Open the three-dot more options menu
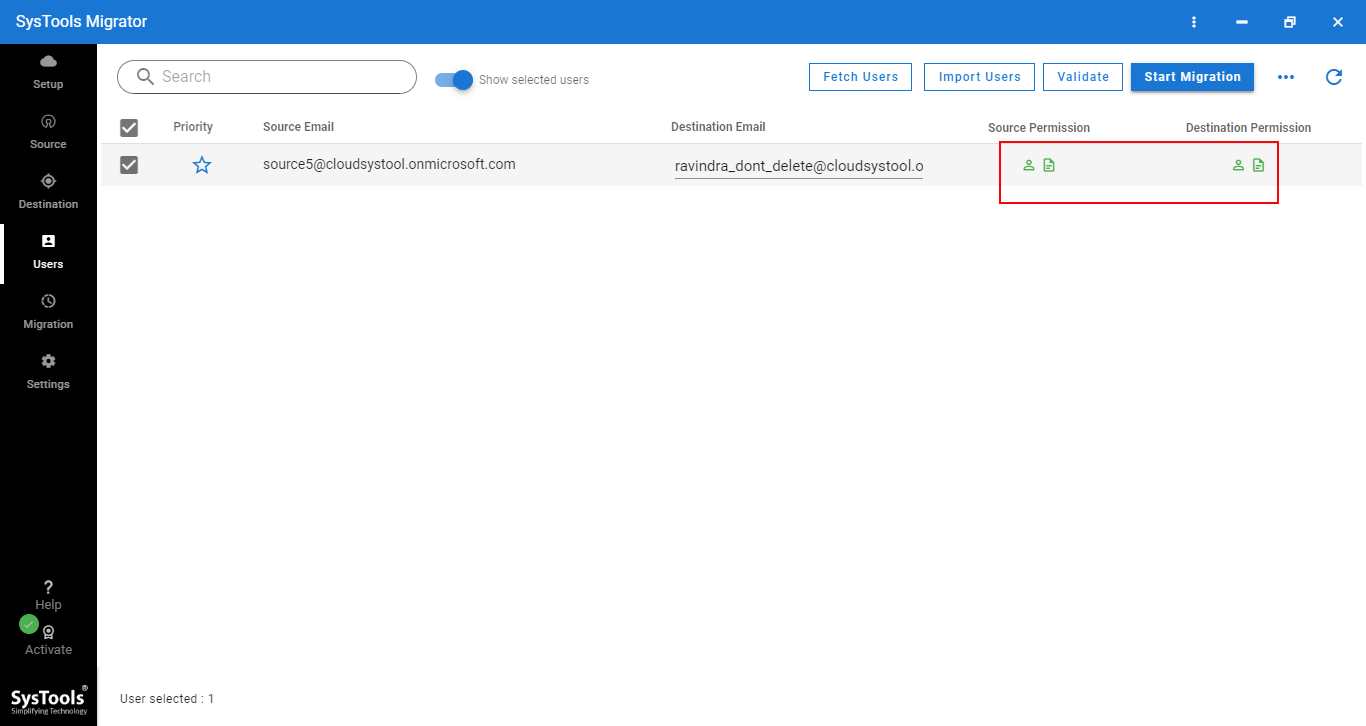1366x726 pixels. click(x=1286, y=77)
